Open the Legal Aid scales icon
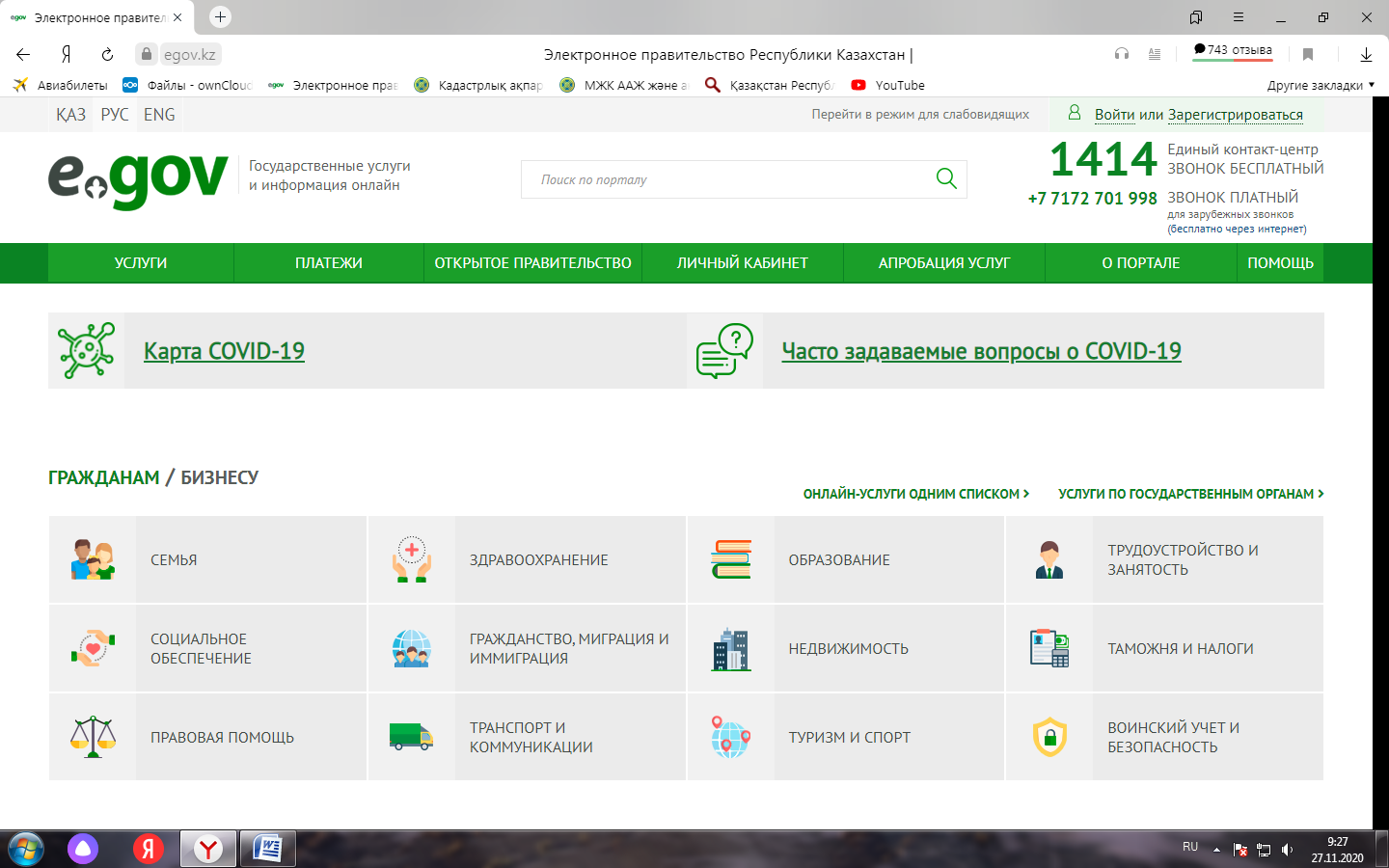Image resolution: width=1389 pixels, height=868 pixels. tap(93, 737)
